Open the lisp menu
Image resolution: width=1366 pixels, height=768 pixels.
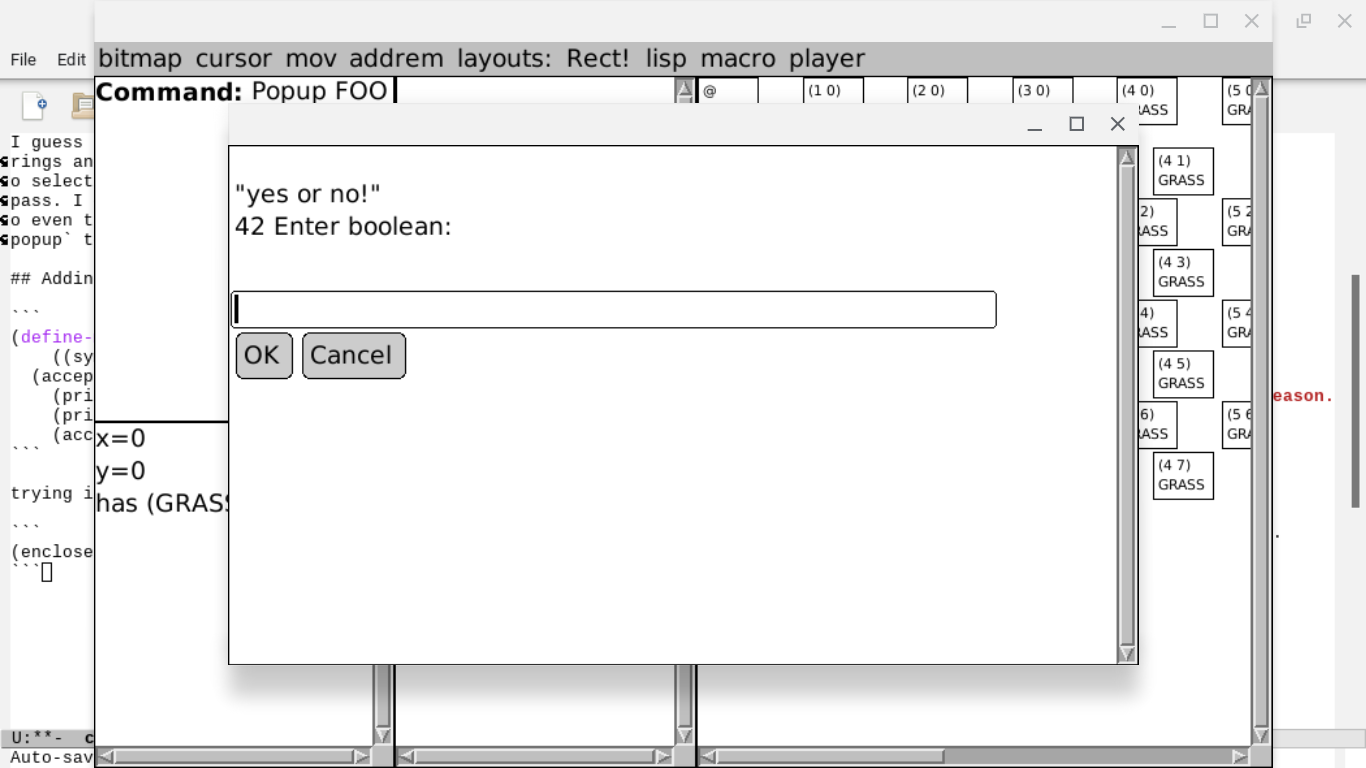point(666,59)
